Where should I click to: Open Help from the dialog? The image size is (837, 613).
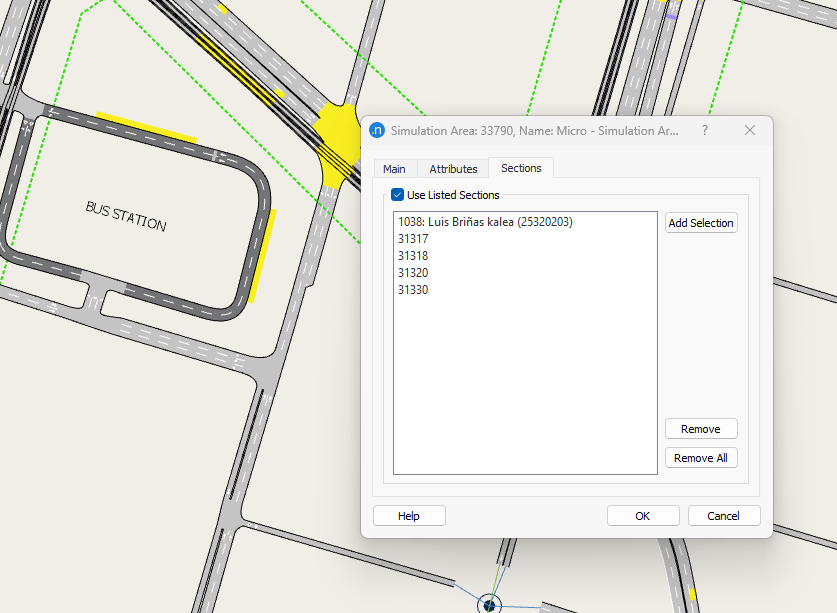pyautogui.click(x=408, y=515)
